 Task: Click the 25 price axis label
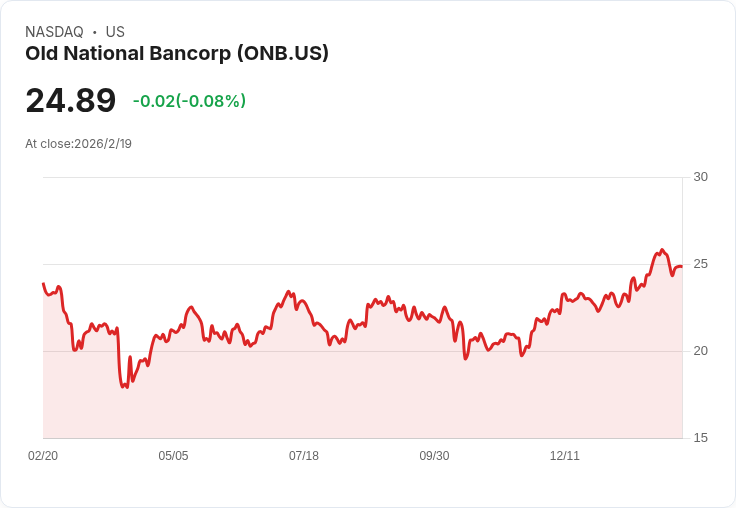pyautogui.click(x=700, y=264)
